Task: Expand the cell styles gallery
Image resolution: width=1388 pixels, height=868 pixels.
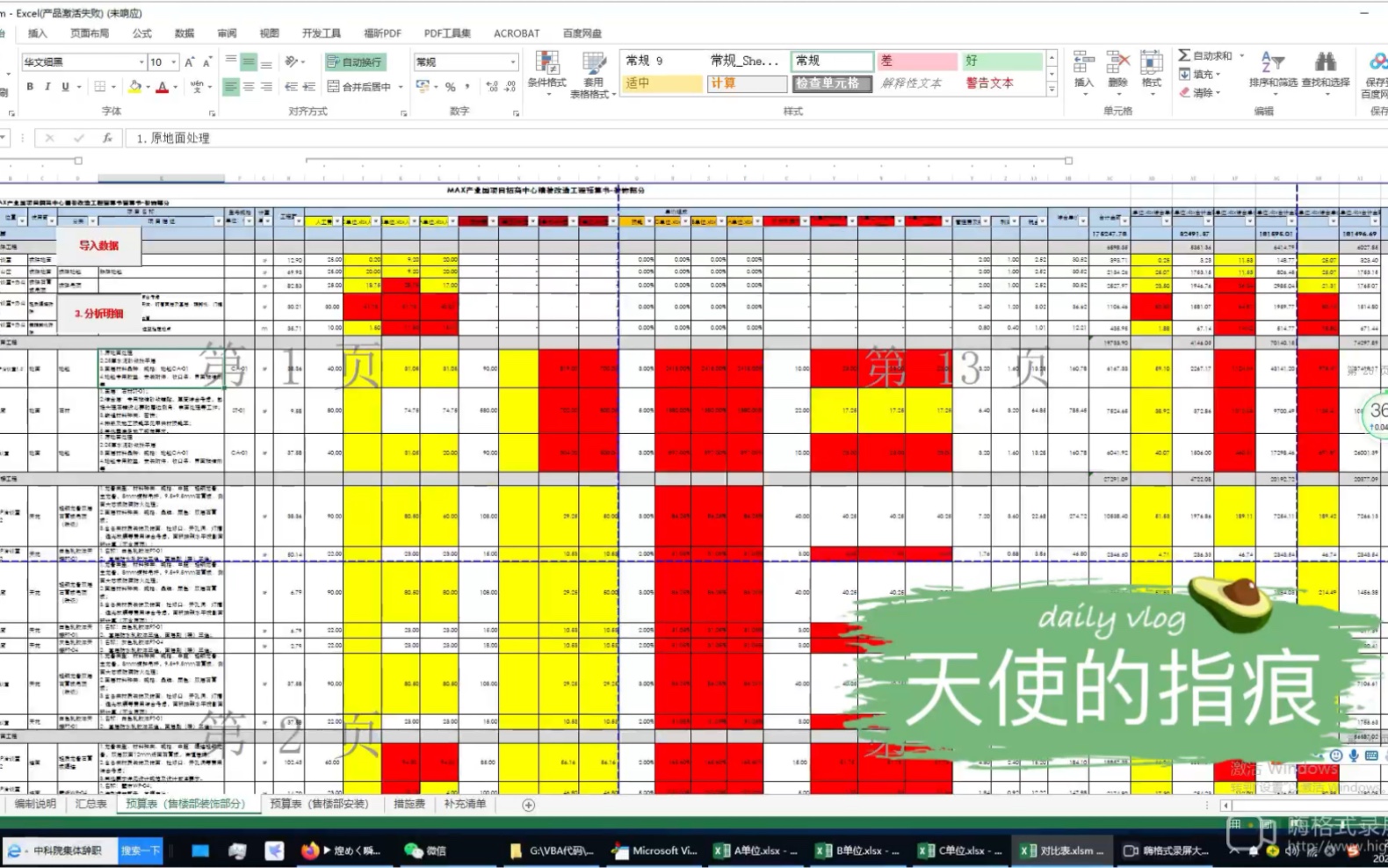Action: (x=1052, y=89)
